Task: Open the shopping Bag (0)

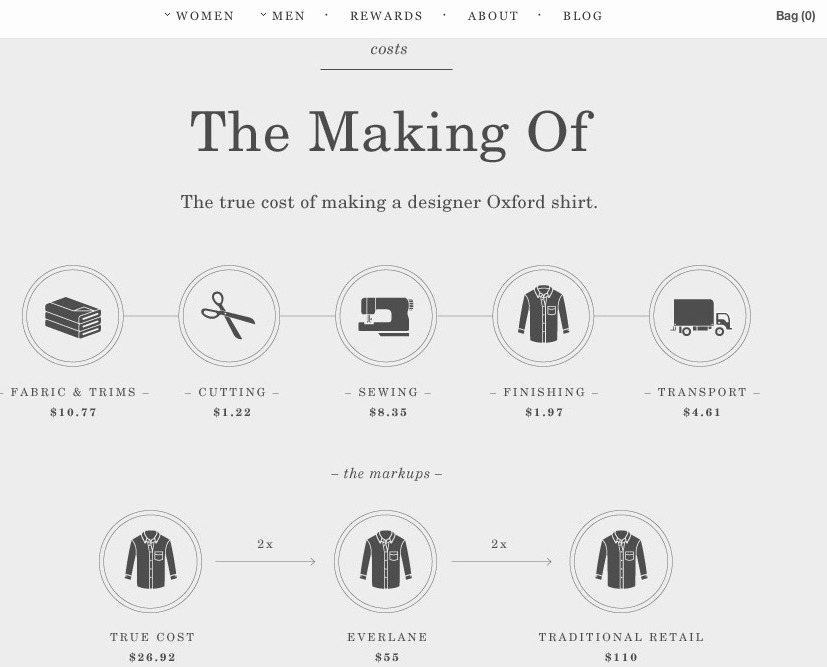Action: (795, 16)
